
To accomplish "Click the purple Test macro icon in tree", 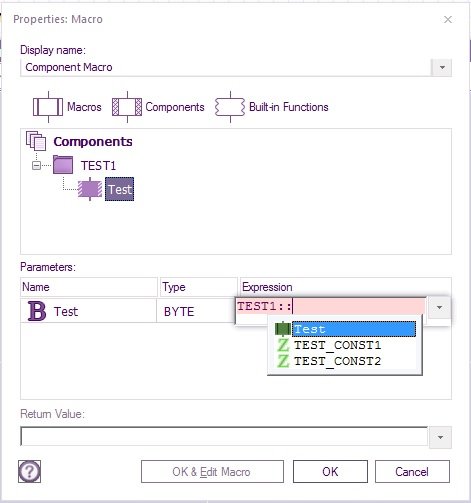I will point(90,189).
